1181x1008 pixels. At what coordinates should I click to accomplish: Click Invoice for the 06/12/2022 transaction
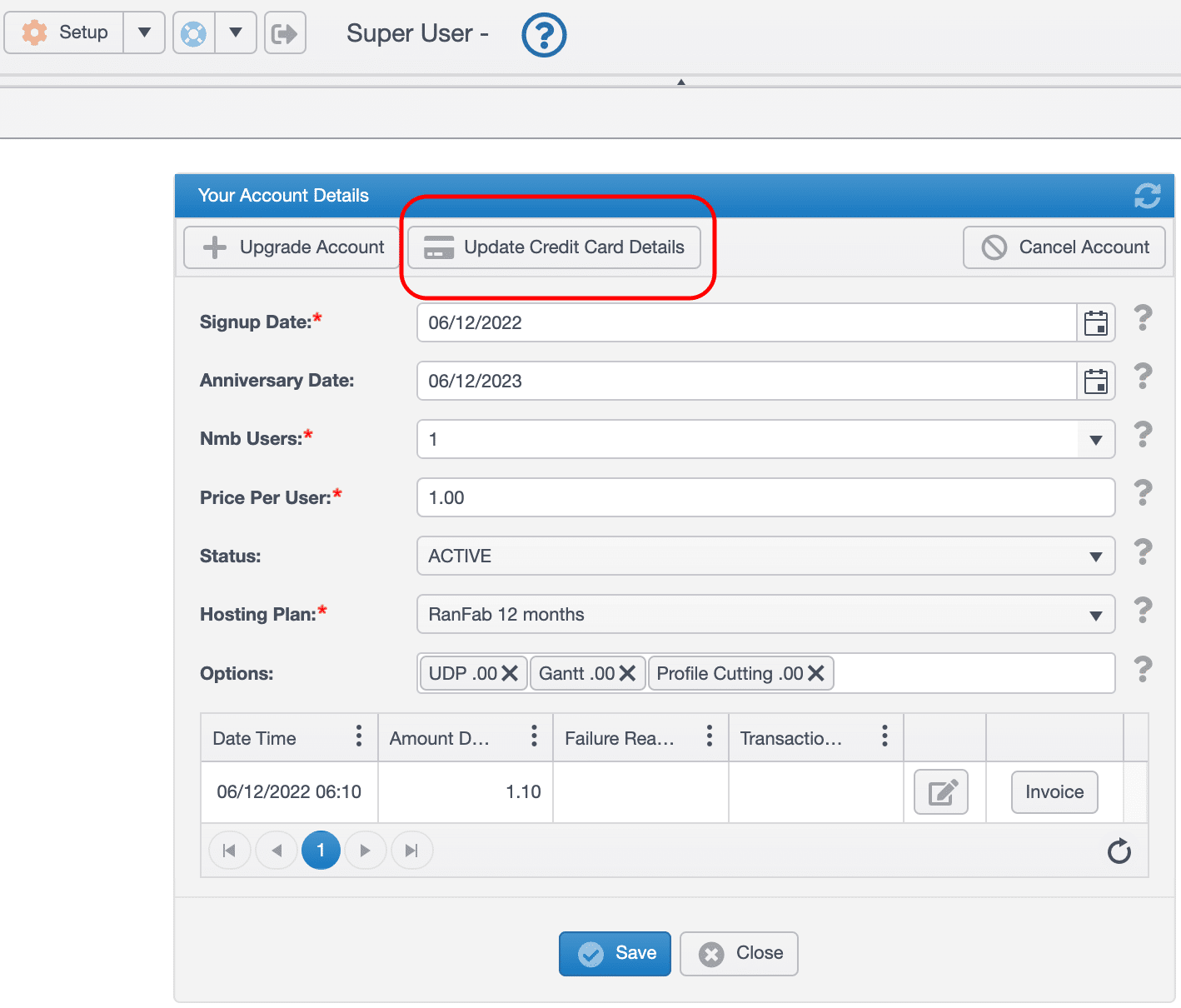[1054, 792]
